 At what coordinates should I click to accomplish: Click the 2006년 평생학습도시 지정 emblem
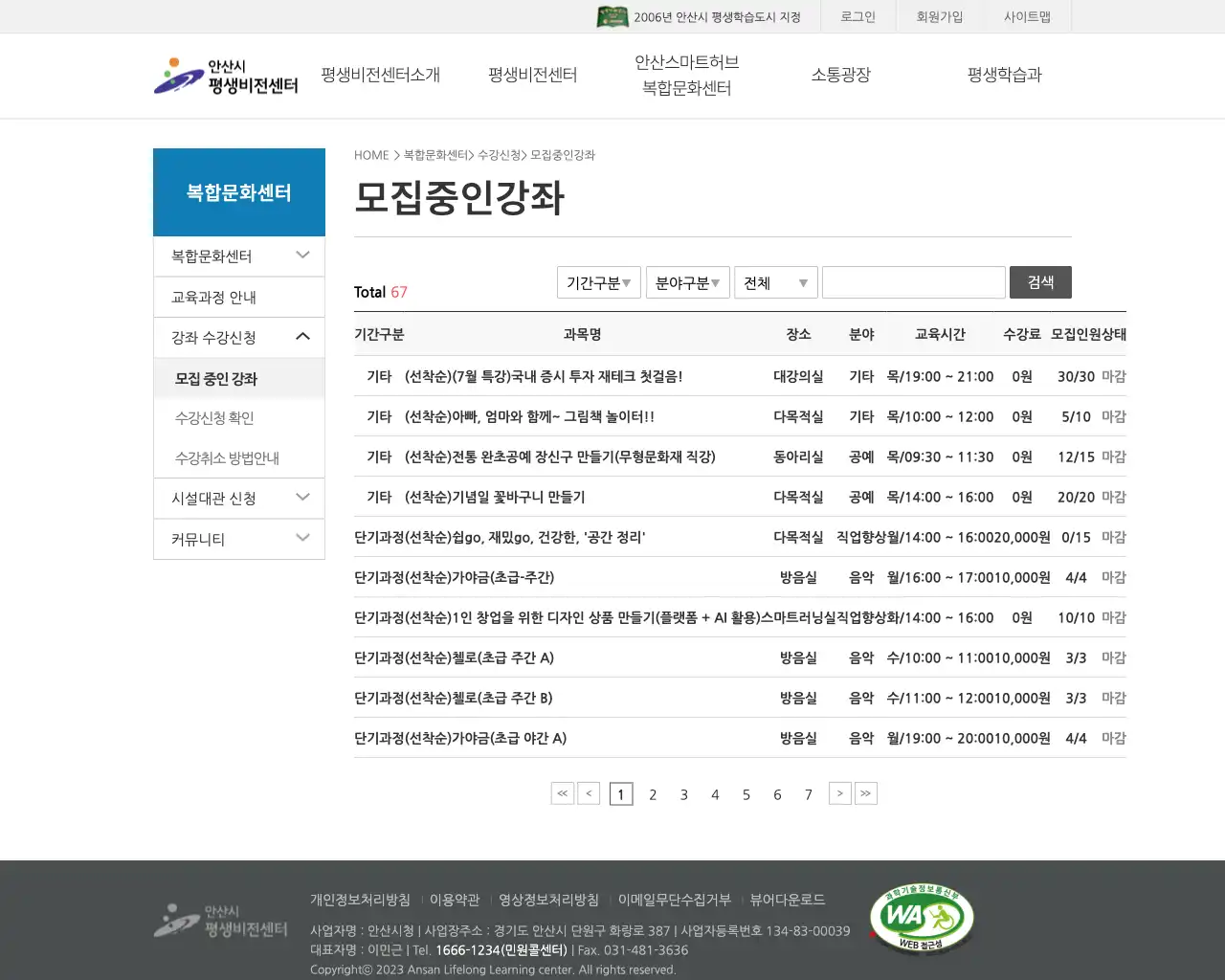click(x=612, y=16)
